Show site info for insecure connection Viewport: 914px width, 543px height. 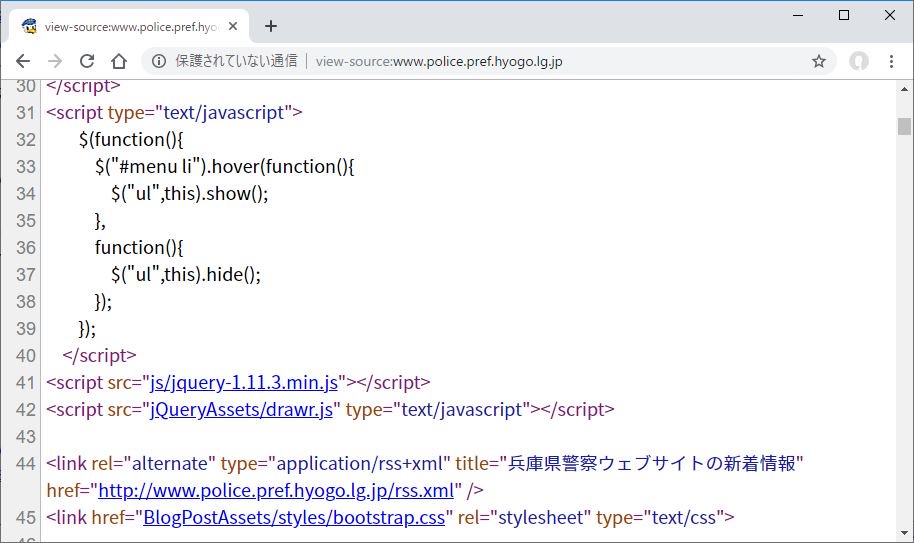(159, 61)
